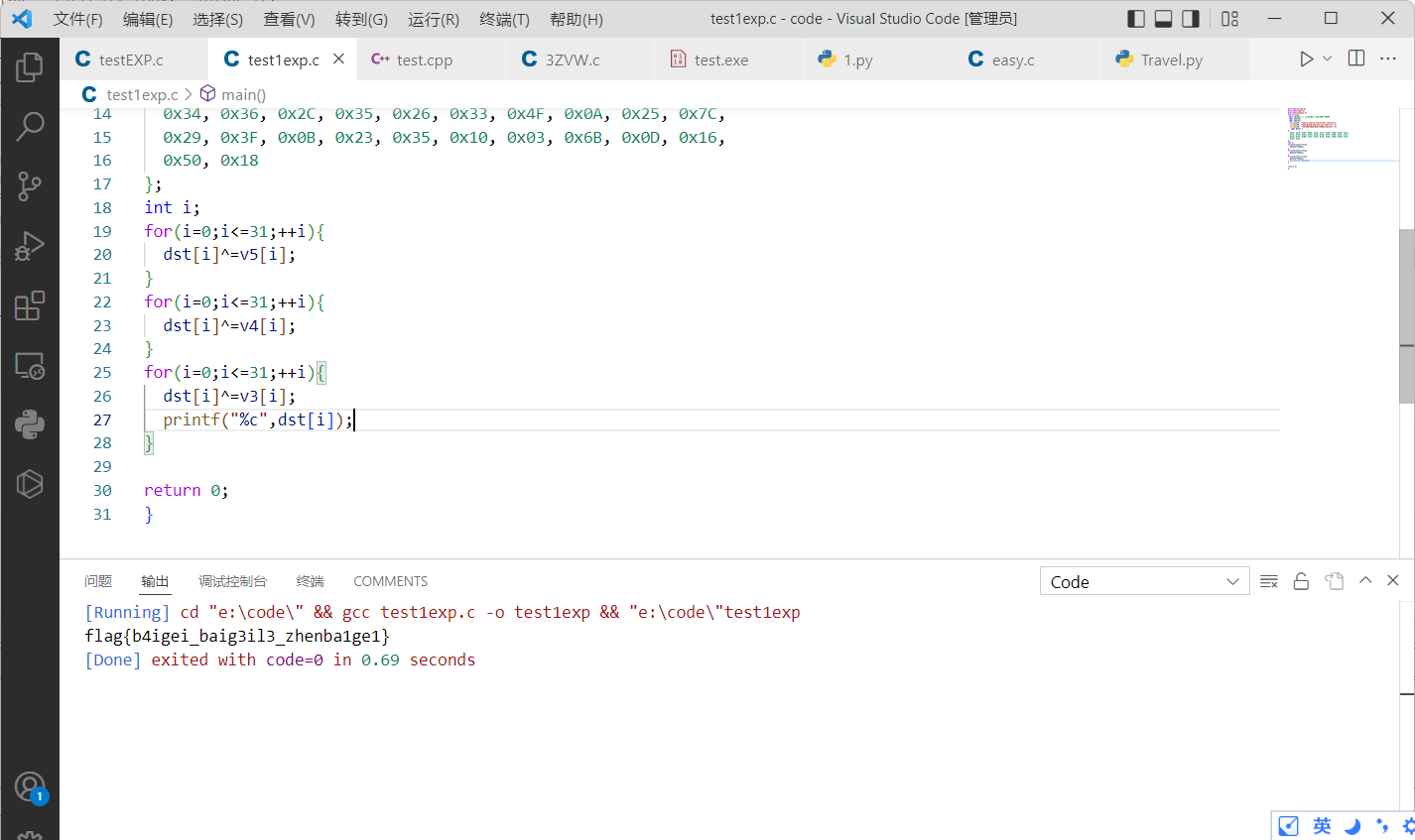1415x840 pixels.
Task: Open the 帮助(H) menu
Action: pos(577,19)
